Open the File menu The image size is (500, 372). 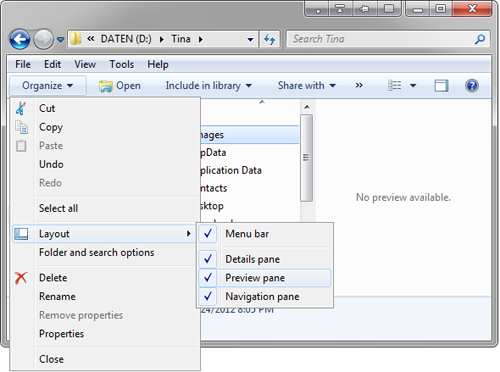pos(23,64)
